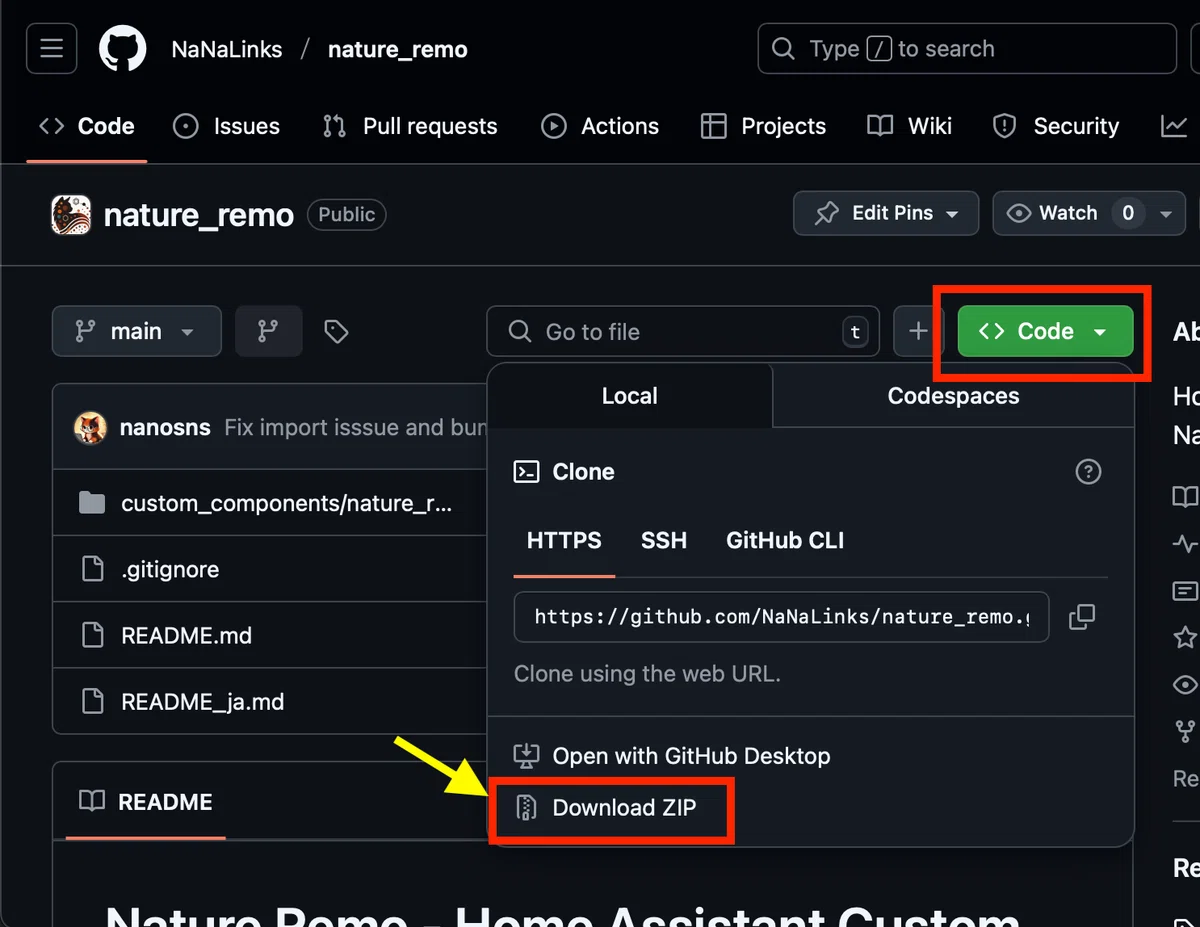
Task: Select the GitHub CLI clone option
Action: point(785,541)
